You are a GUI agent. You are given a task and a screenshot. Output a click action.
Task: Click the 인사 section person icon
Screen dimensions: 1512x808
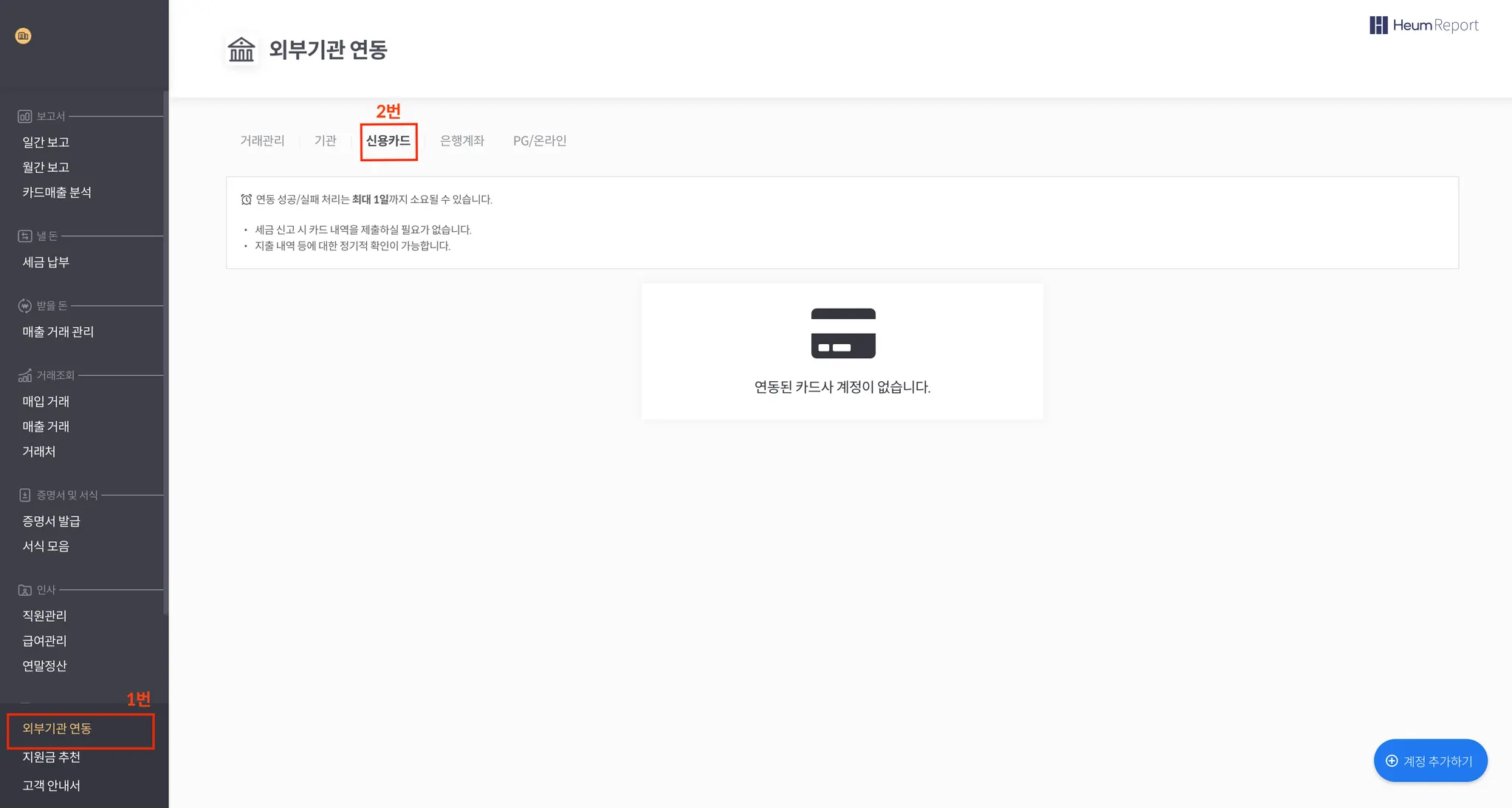(24, 590)
